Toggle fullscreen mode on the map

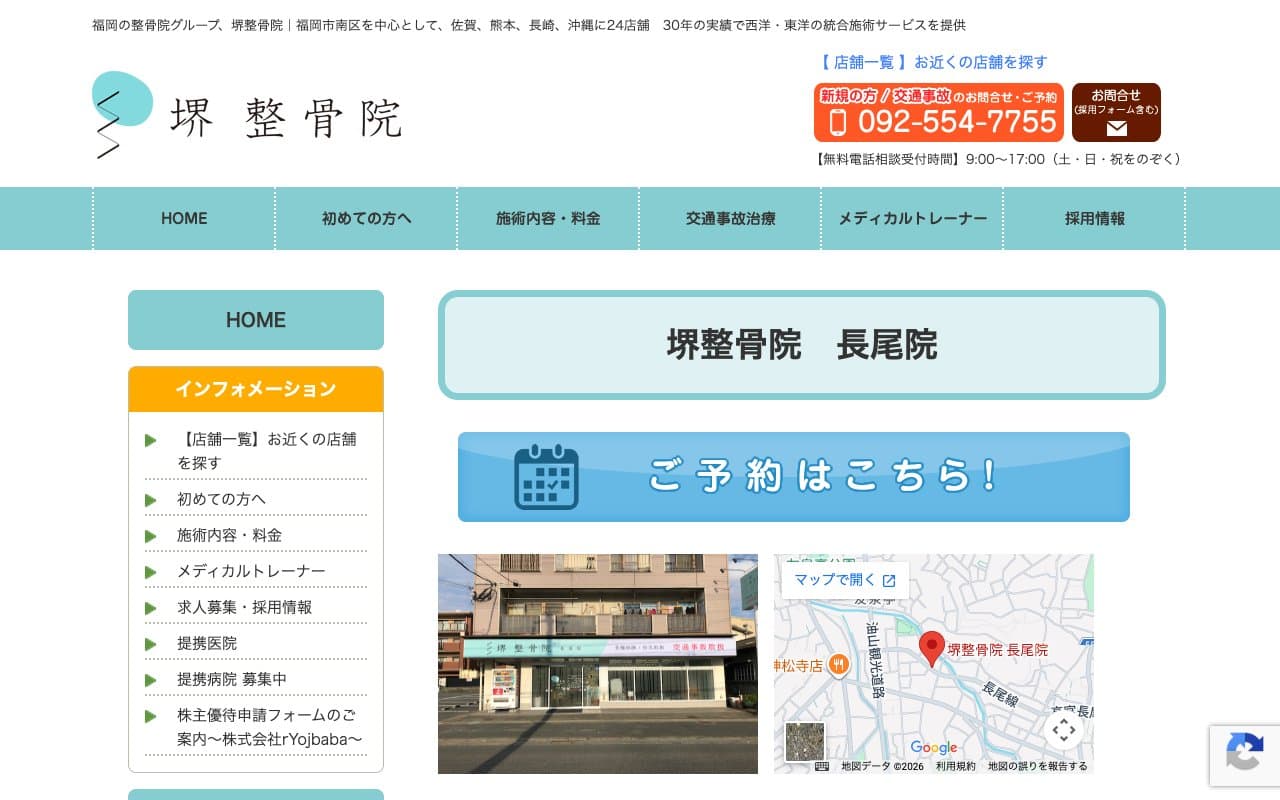point(1064,731)
